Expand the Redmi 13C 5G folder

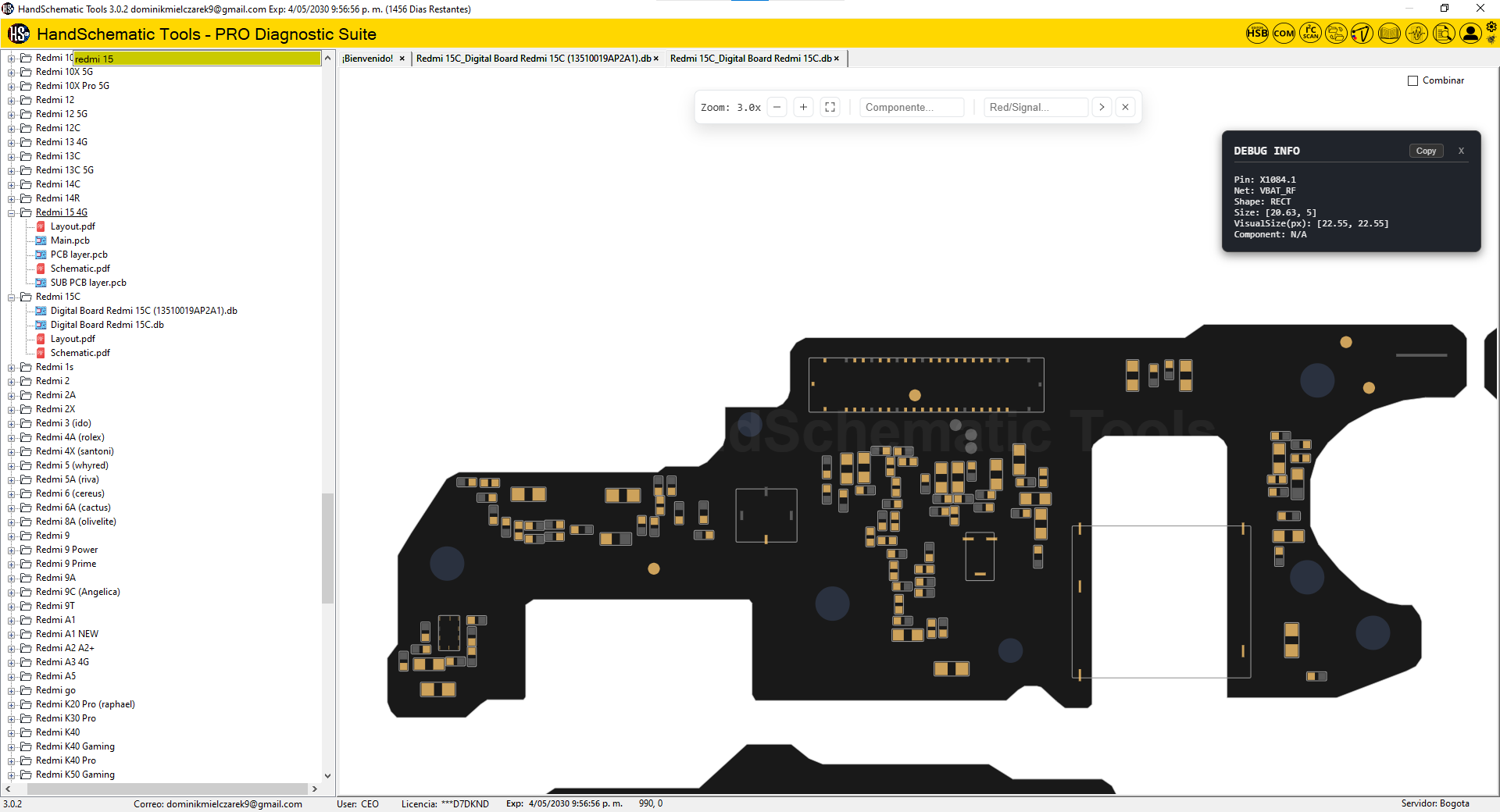pyautogui.click(x=12, y=170)
